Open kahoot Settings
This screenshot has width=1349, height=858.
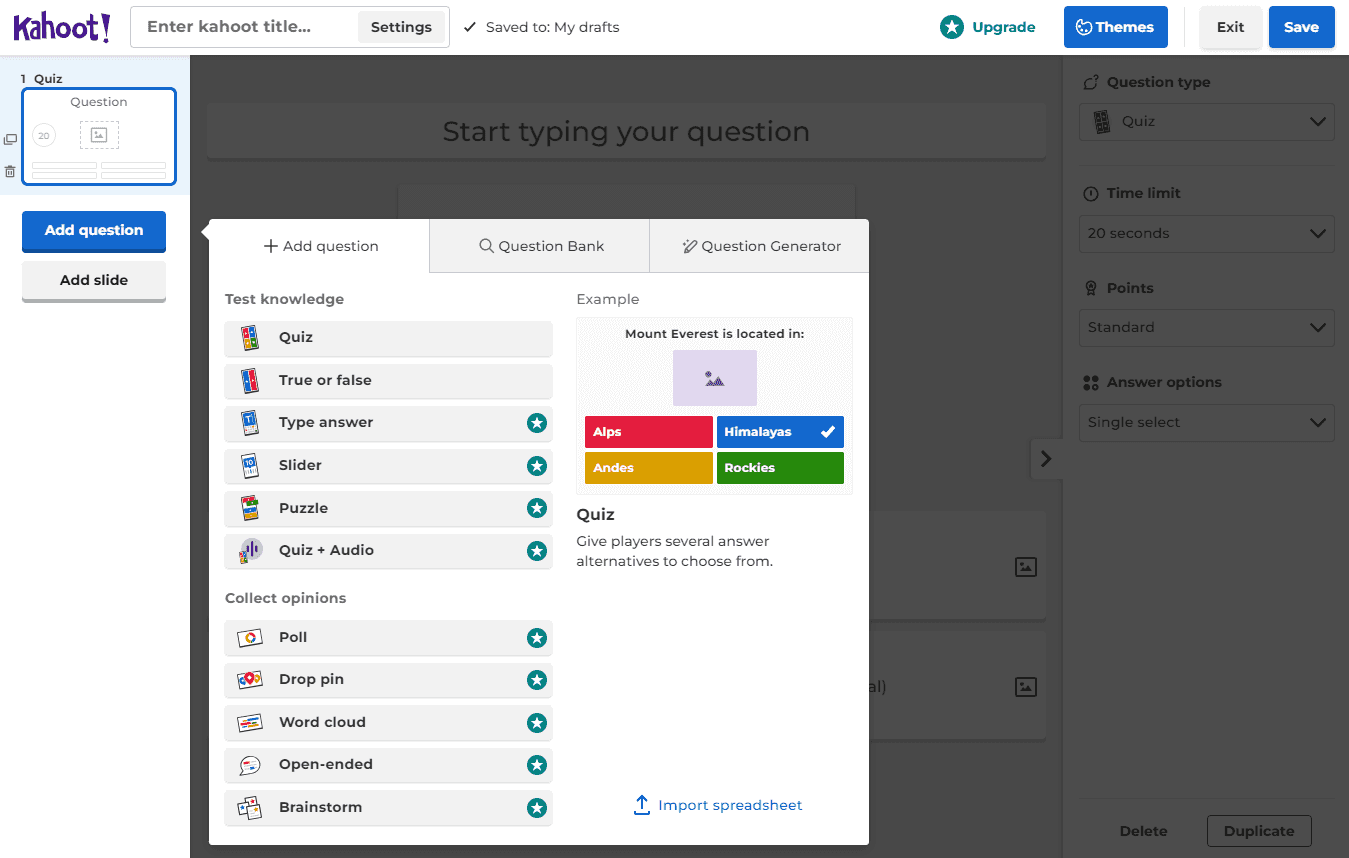pos(401,27)
